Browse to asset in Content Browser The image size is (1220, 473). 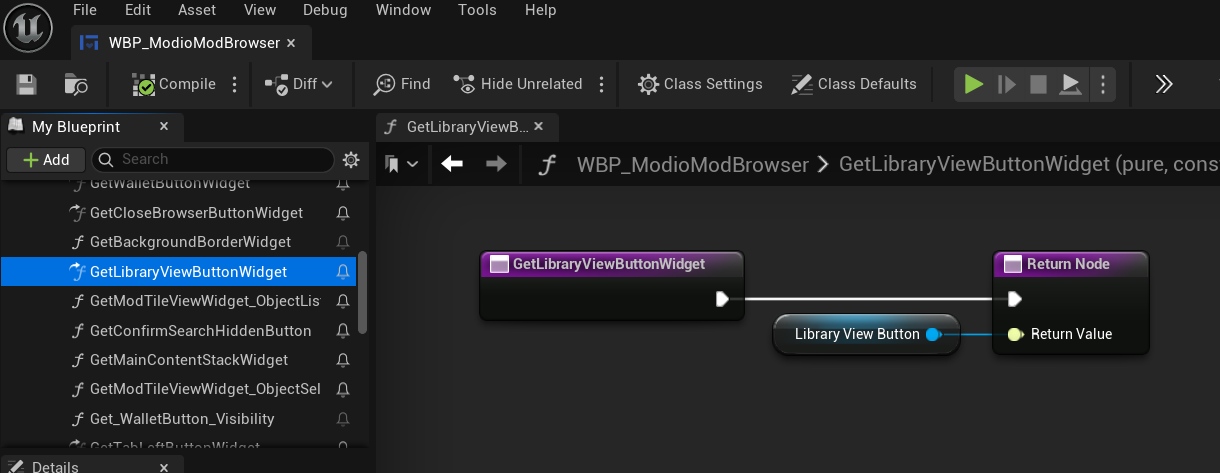point(76,84)
